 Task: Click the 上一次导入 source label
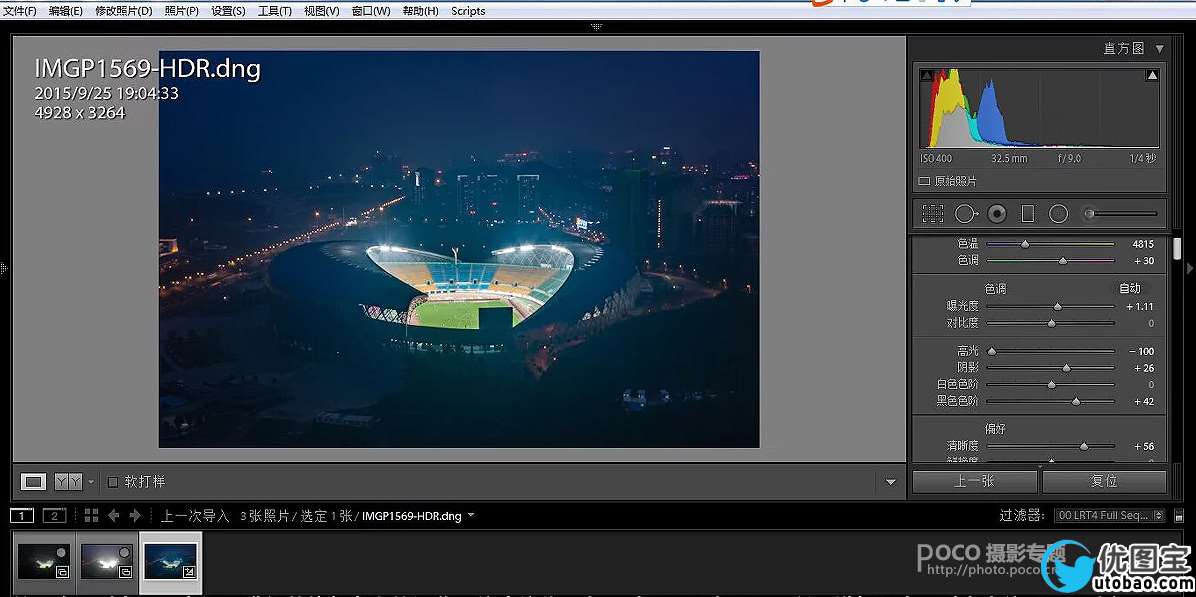(x=195, y=516)
